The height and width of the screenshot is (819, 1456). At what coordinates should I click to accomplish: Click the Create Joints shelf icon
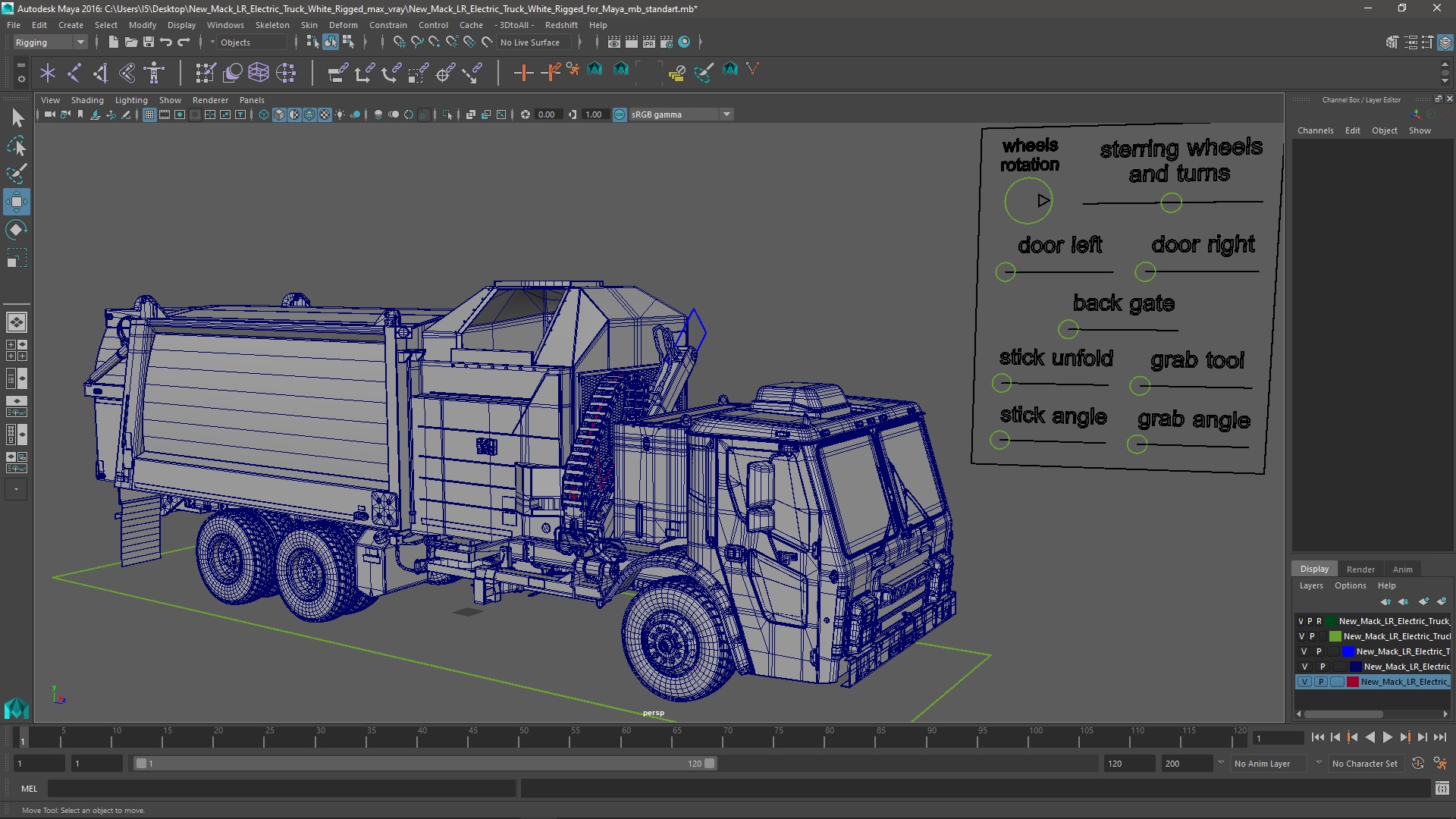pyautogui.click(x=74, y=73)
